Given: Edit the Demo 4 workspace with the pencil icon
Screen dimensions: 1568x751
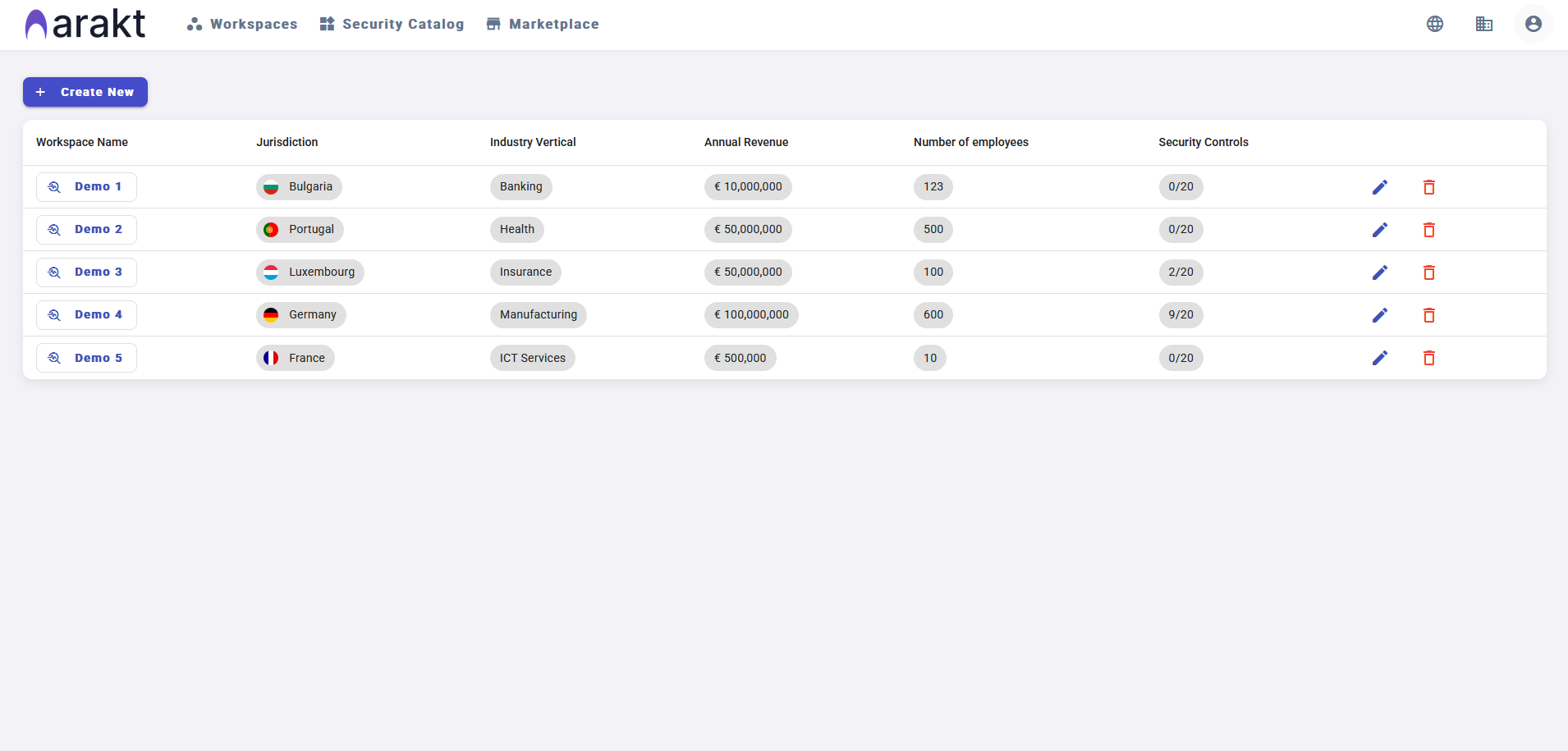Looking at the screenshot, I should pos(1380,315).
